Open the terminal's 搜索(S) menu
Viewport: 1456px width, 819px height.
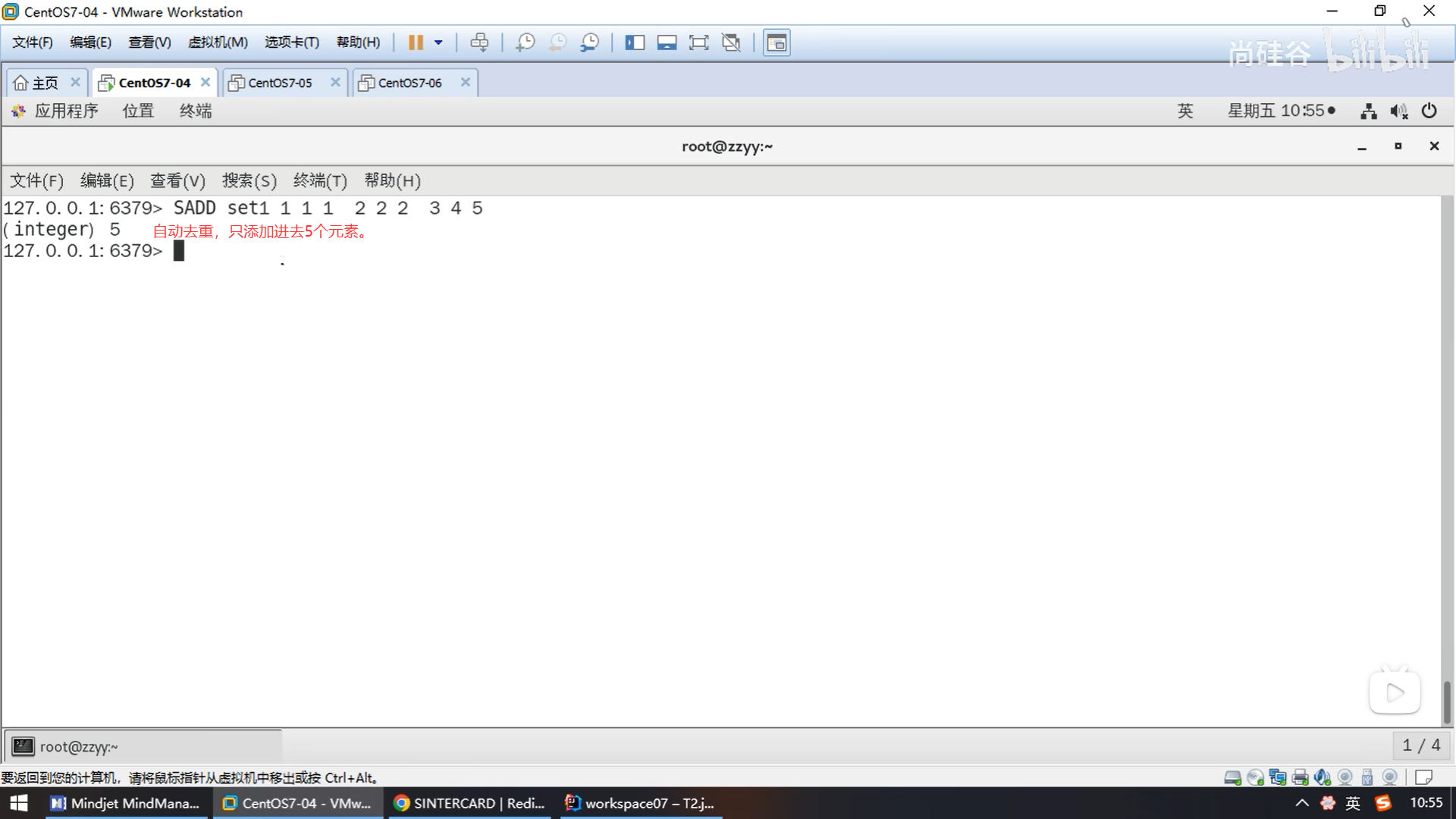coord(249,180)
